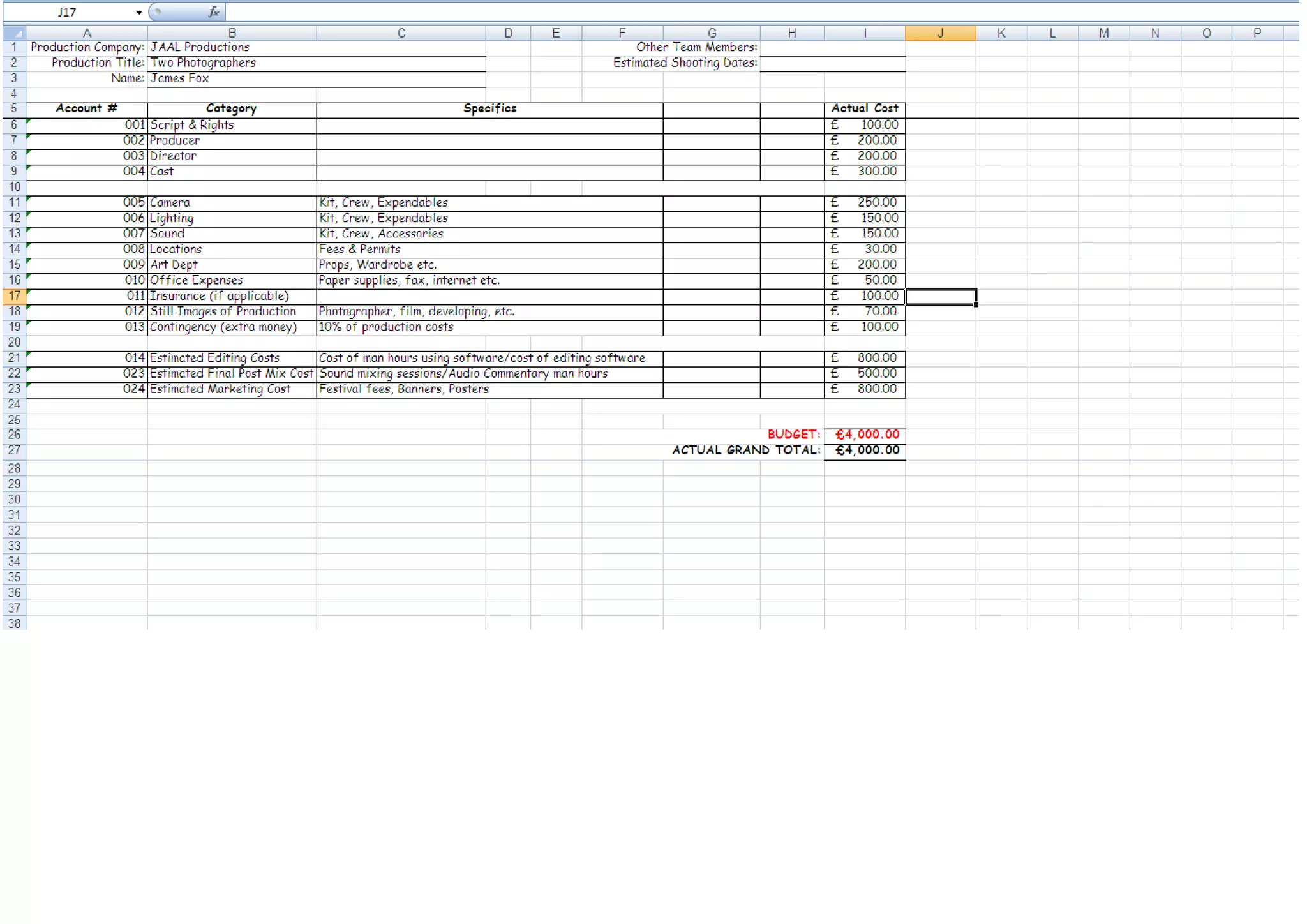Select column C header
This screenshot has width=1307, height=924.
click(401, 33)
